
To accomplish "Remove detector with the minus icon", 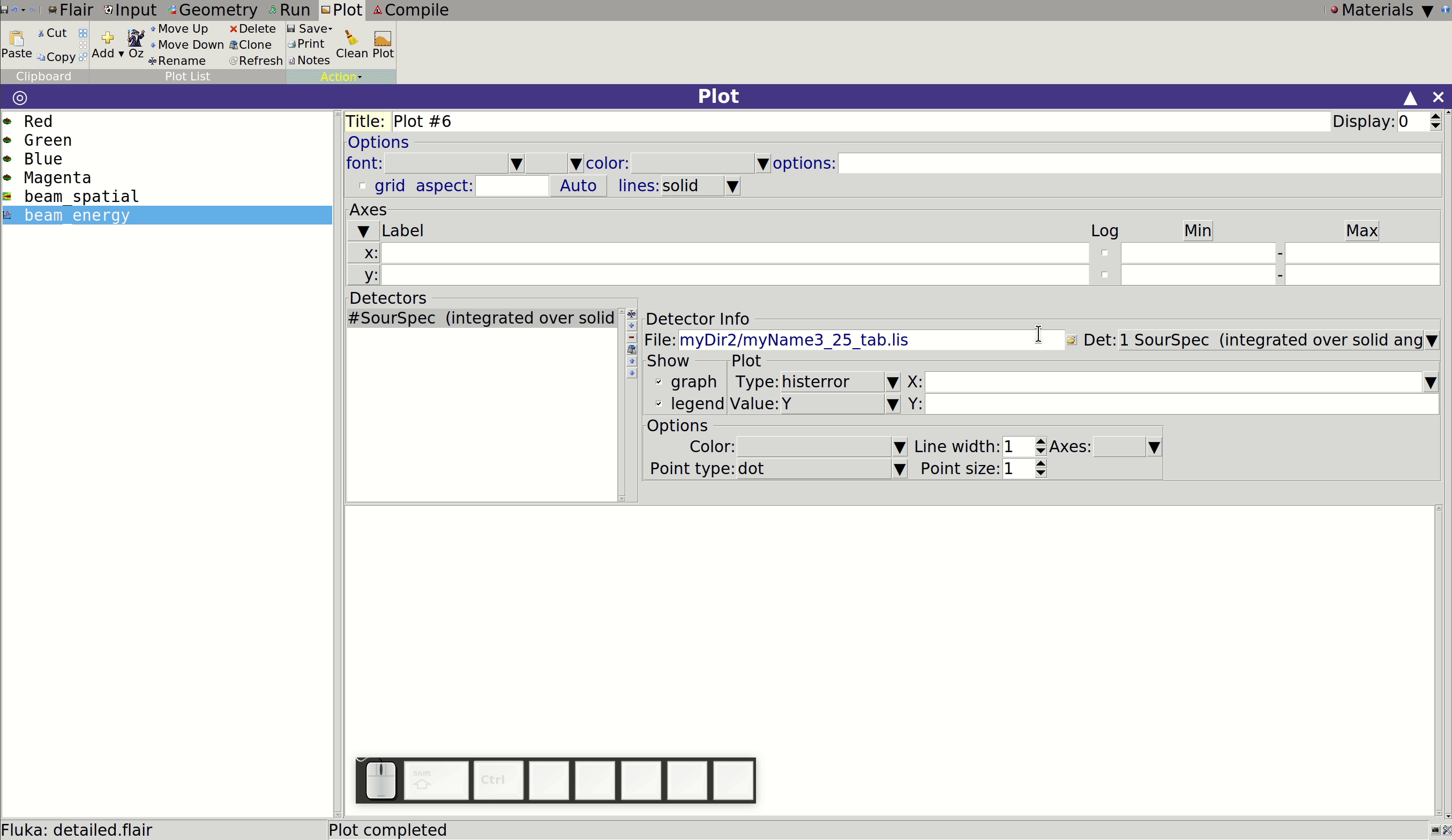I will (632, 337).
